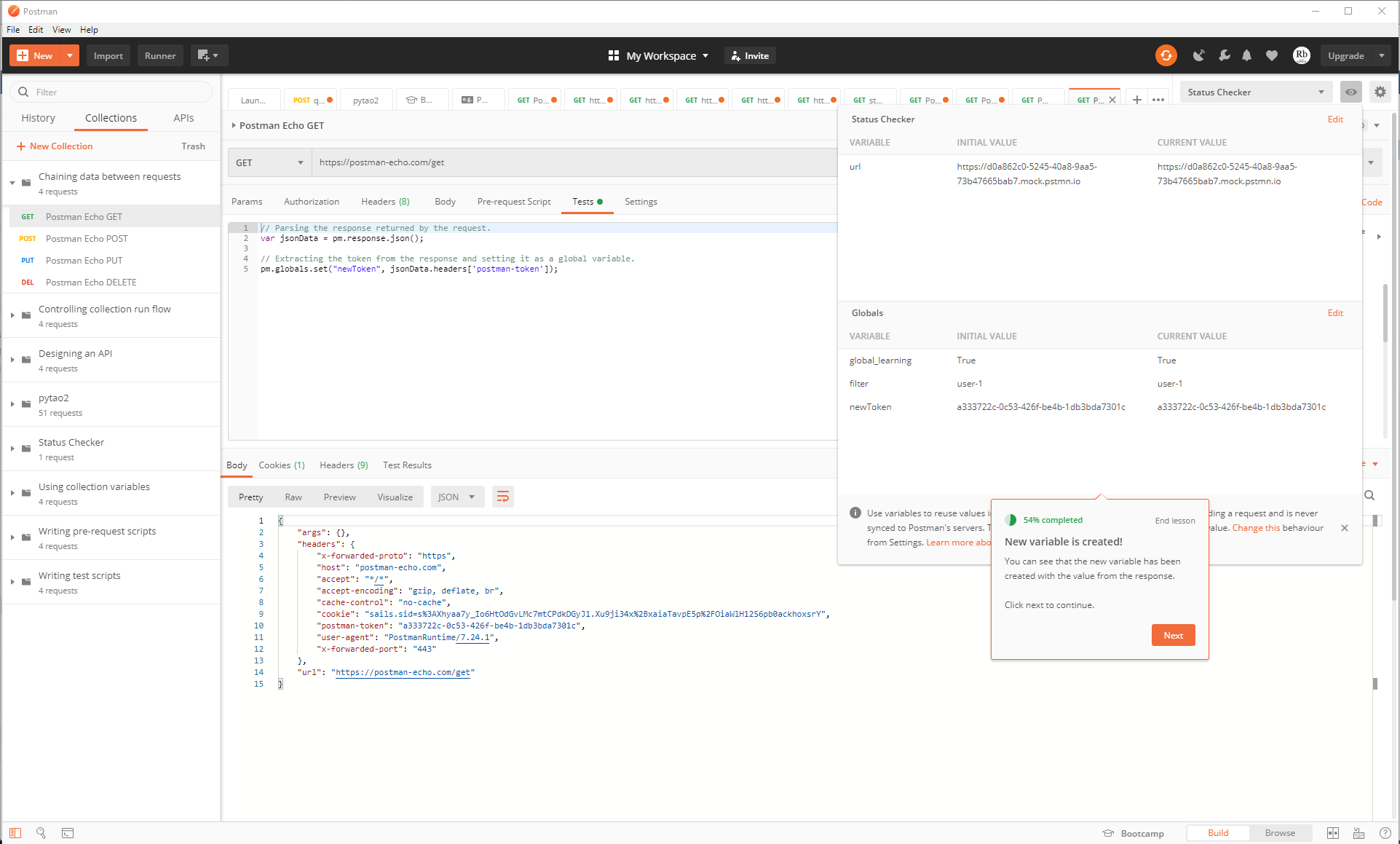Viewport: 1400px width, 844px height.
Task: Click Edit next to Globals
Action: (1334, 312)
